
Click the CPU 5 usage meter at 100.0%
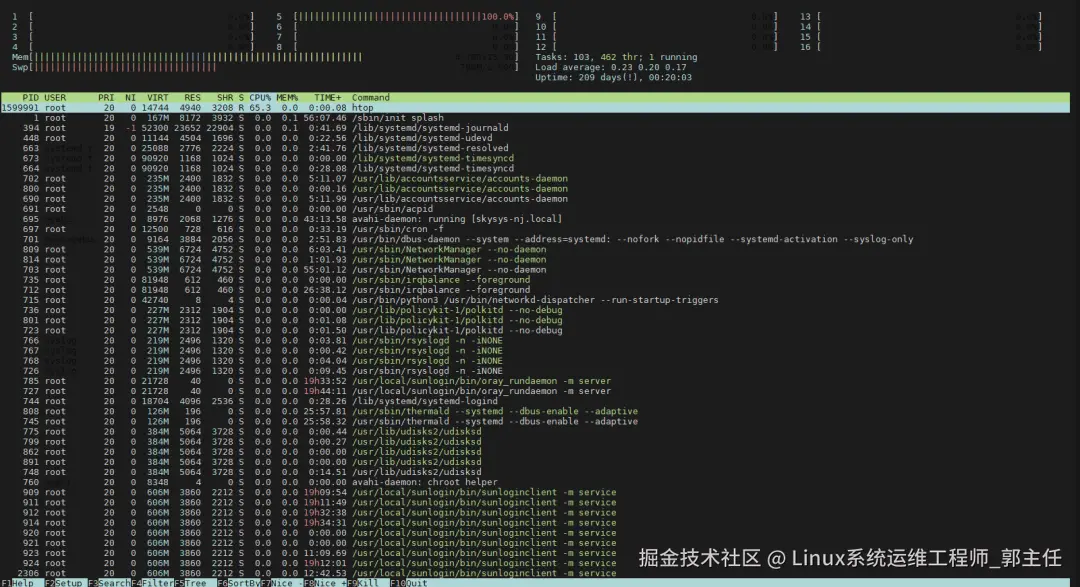point(397,17)
